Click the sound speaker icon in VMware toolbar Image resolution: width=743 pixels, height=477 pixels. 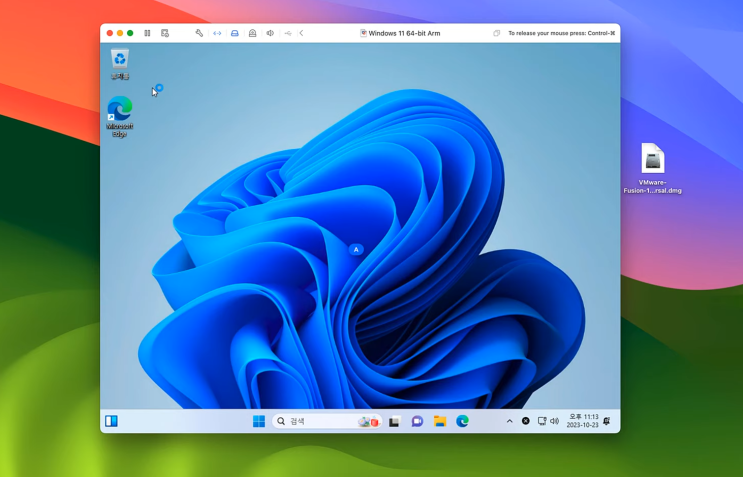[x=270, y=33]
